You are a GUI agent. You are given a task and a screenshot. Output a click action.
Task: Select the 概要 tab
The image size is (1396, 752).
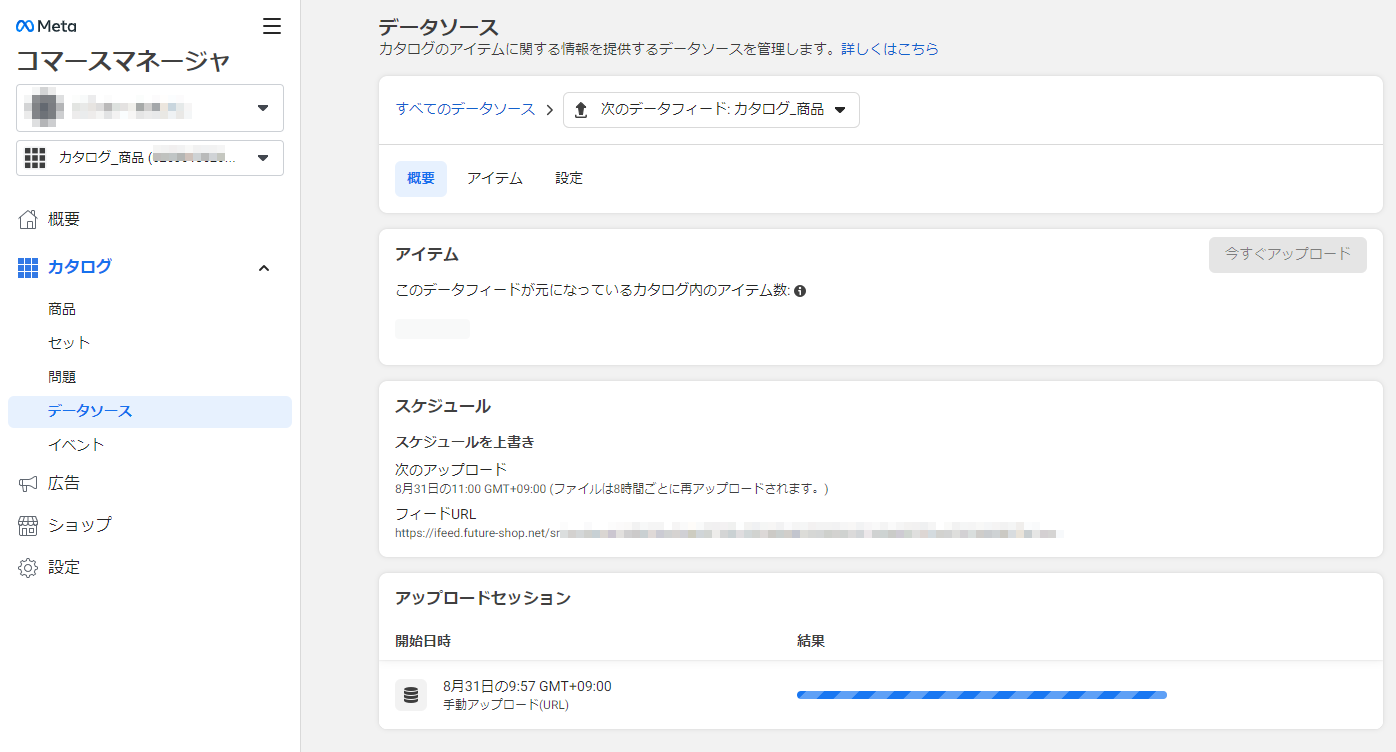tap(421, 179)
